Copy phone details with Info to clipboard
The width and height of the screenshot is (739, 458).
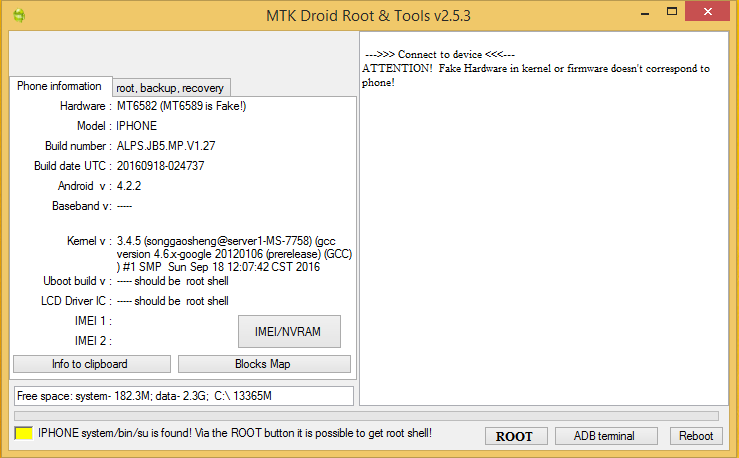[x=91, y=364]
